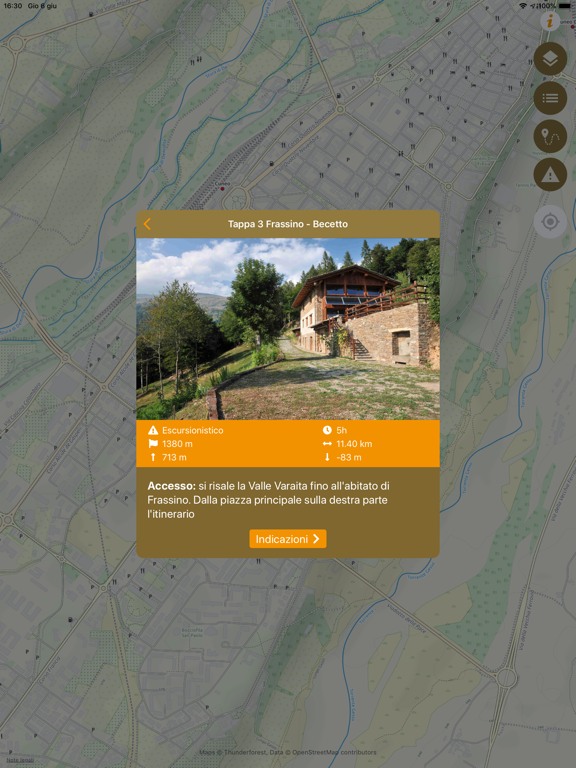Viewport: 576px width, 768px height.
Task: Tap the Thunderforest OpenStreetMap attribution text
Action: (x=288, y=752)
